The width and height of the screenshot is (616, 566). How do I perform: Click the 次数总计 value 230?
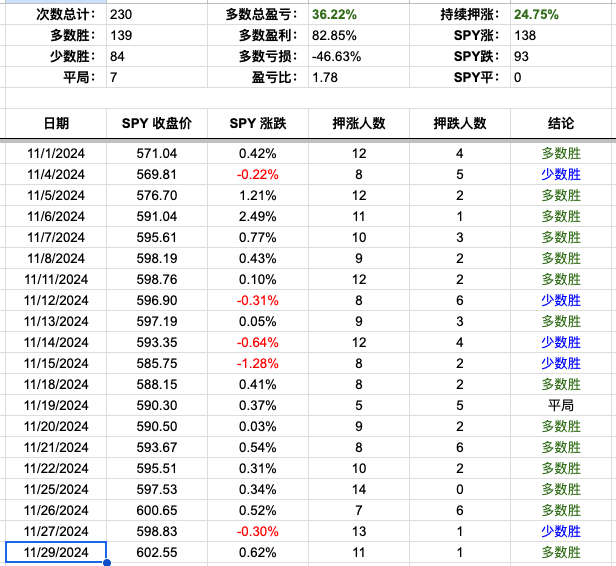point(121,15)
